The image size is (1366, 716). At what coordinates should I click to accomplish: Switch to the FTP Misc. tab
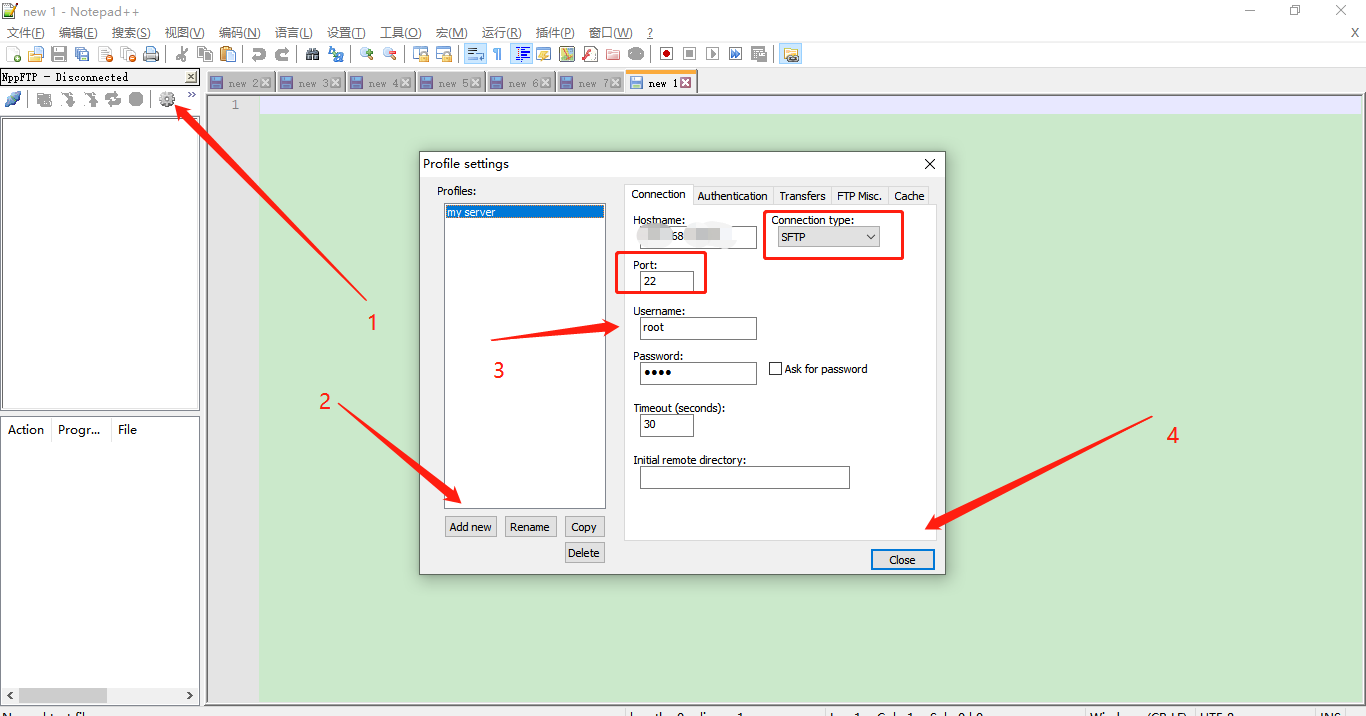(860, 196)
